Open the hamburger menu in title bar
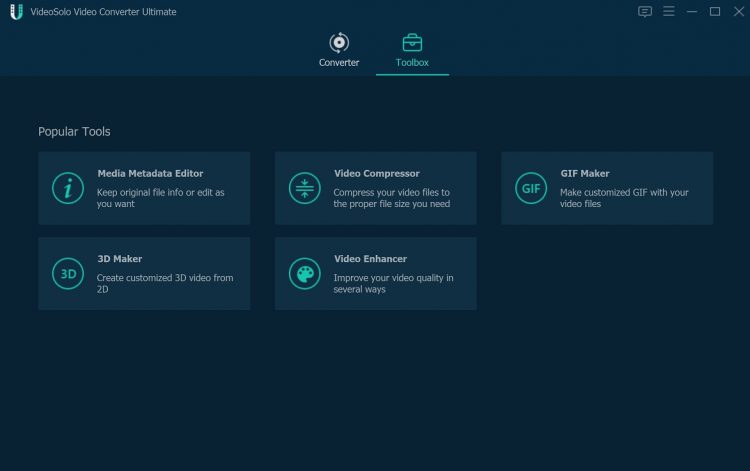 point(669,11)
